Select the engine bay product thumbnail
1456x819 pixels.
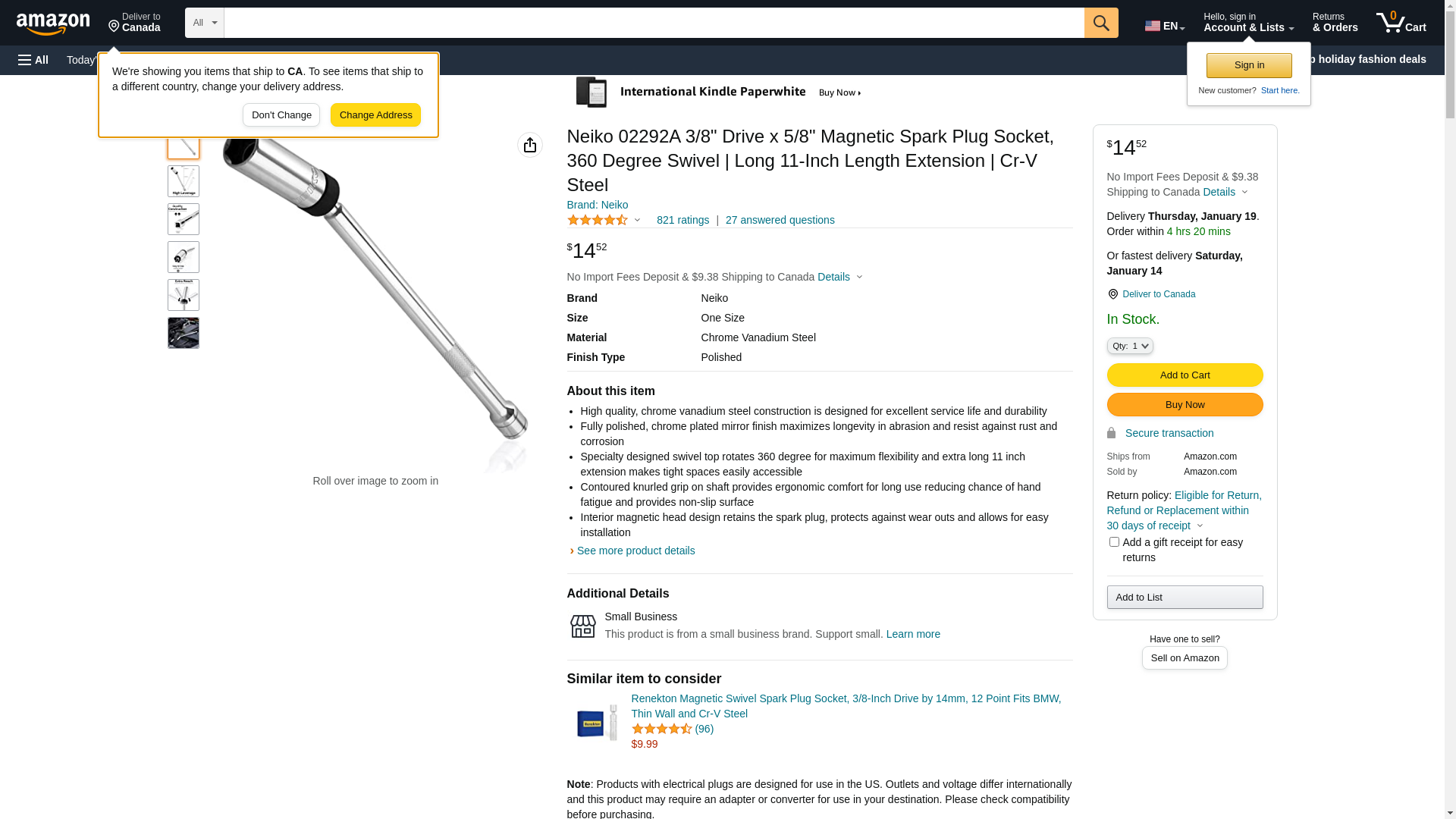tap(184, 333)
